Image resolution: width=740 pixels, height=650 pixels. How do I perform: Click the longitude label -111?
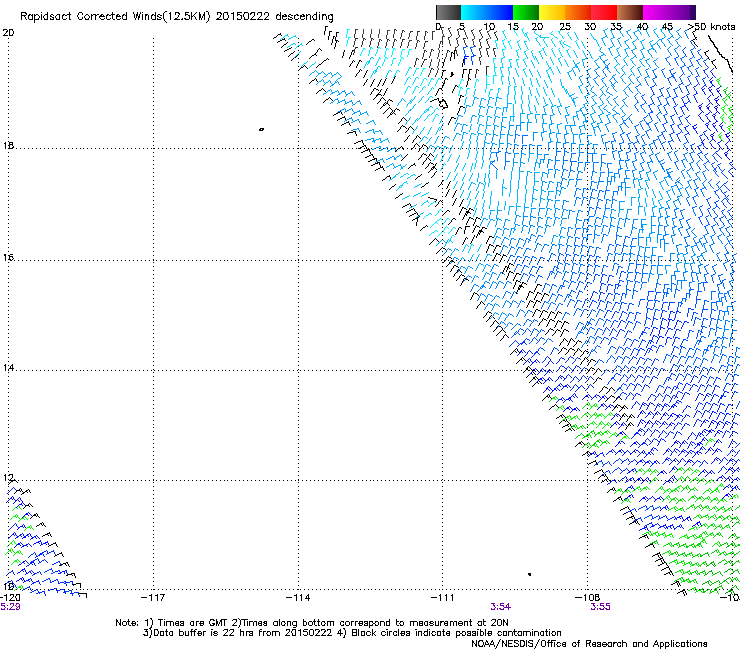point(442,598)
